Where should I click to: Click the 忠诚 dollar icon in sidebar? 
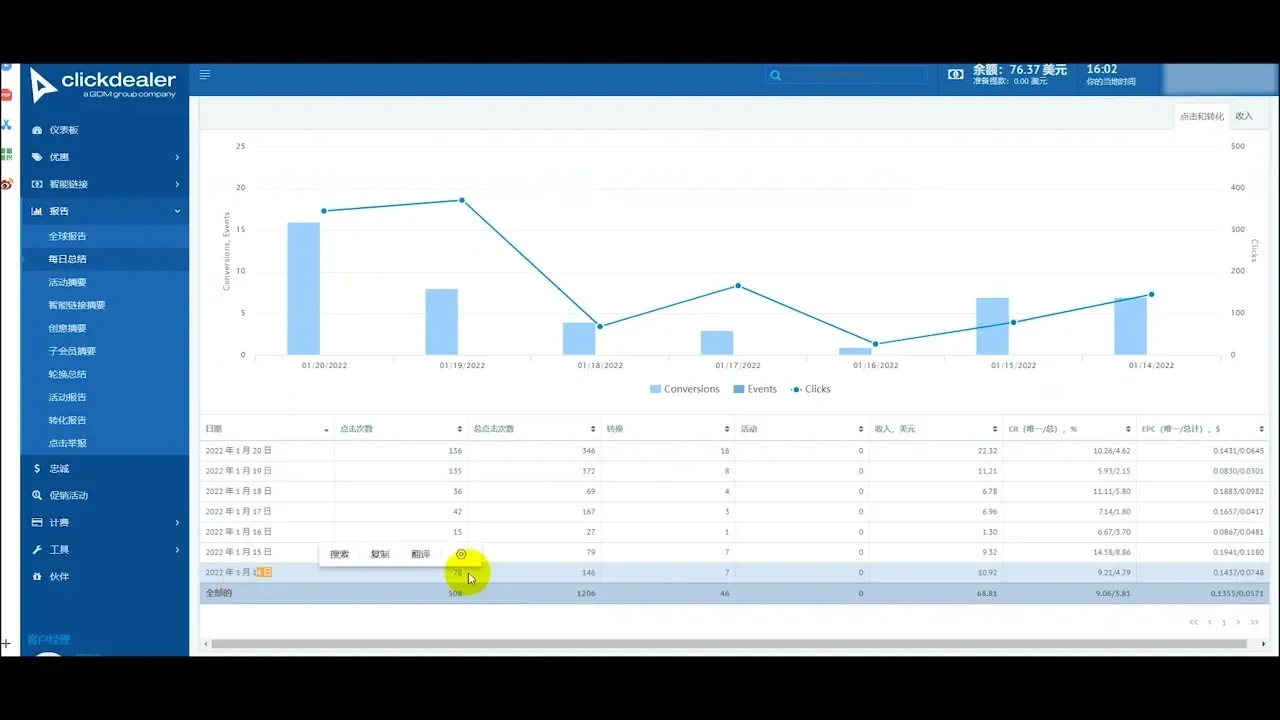37,468
